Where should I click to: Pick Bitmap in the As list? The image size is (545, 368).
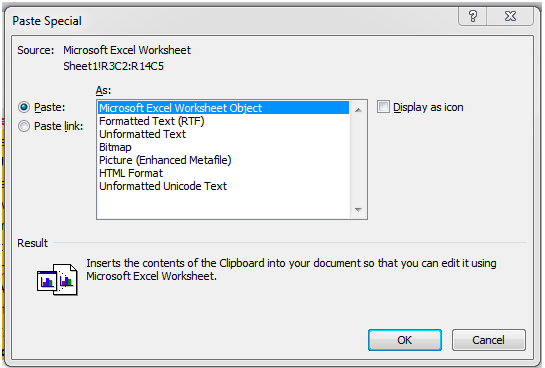(x=223, y=147)
